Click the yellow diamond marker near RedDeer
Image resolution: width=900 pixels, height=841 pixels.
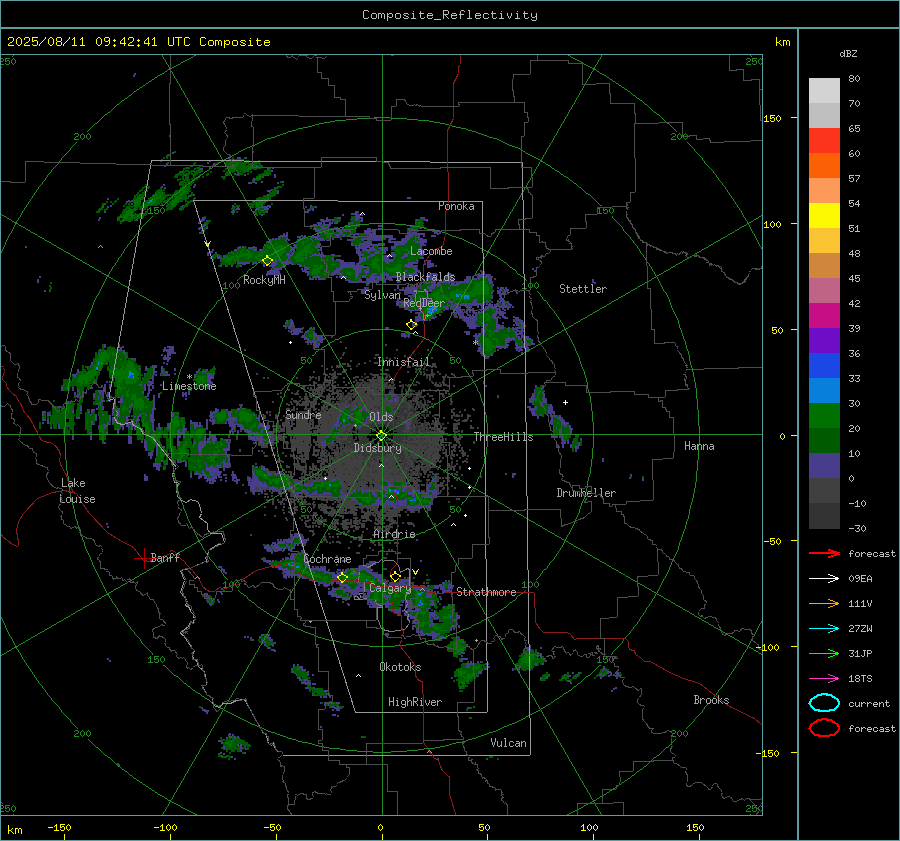click(411, 325)
